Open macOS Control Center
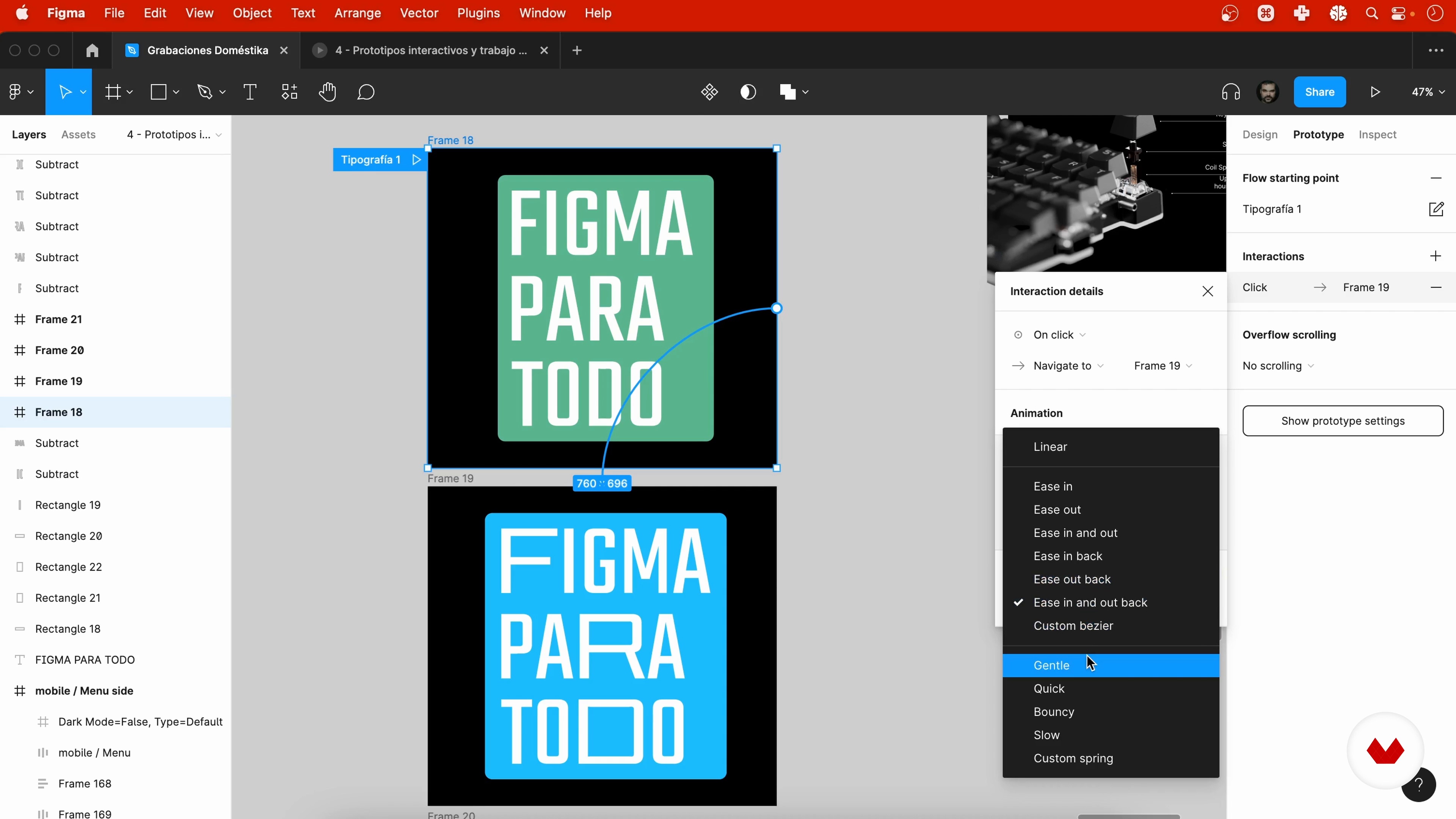 pos(1399,13)
